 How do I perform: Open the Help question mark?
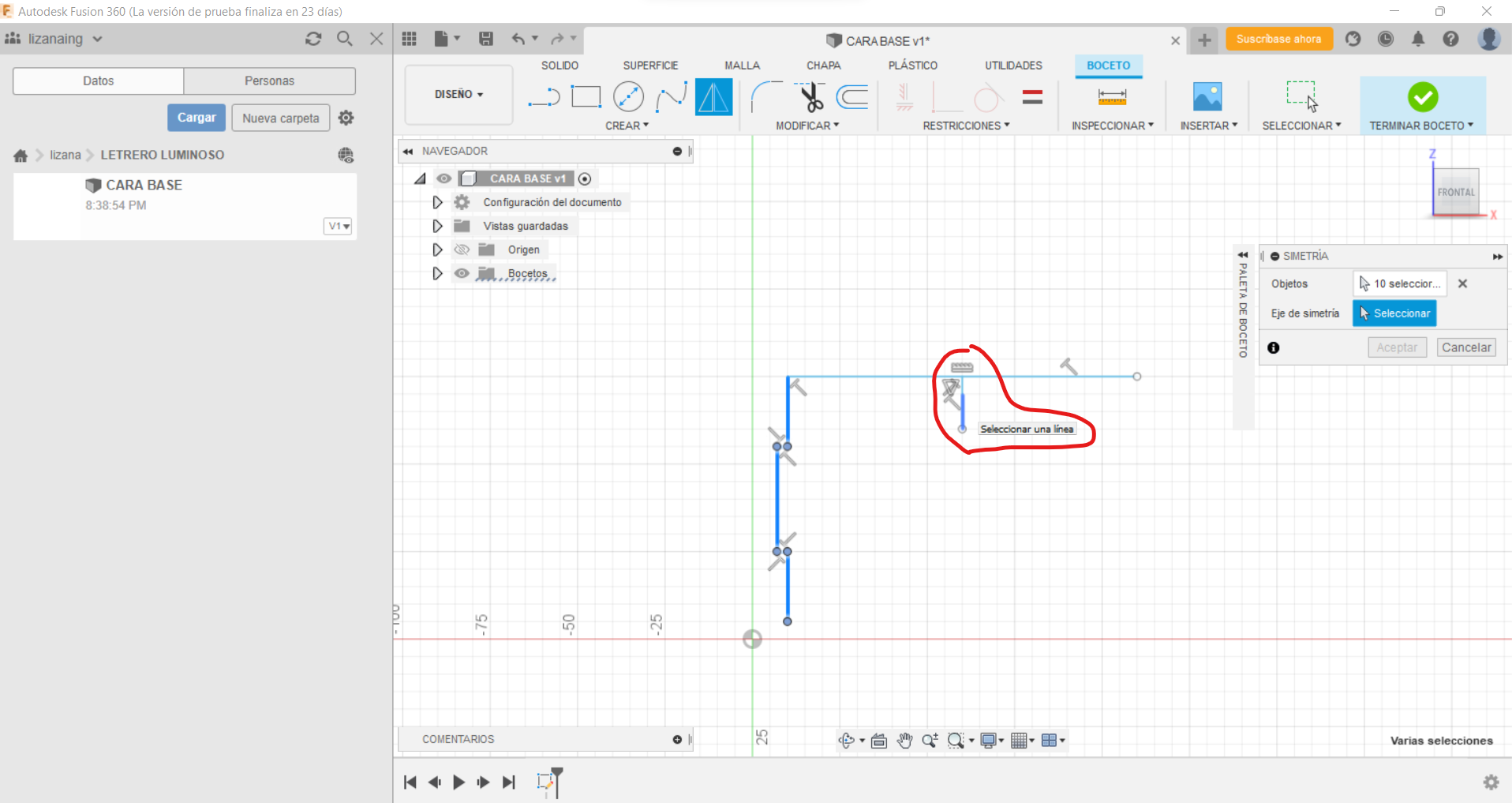click(1450, 39)
